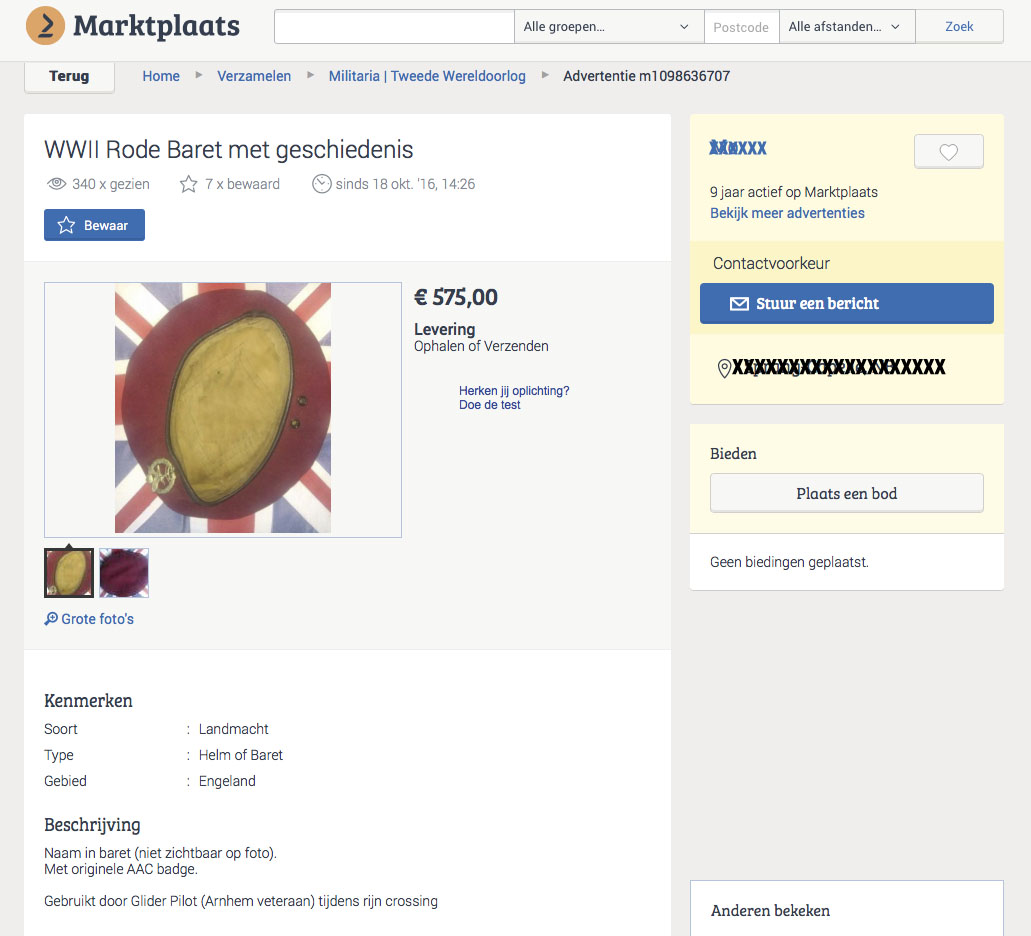The width and height of the screenshot is (1031, 936).
Task: Click the star saved-count icon
Action: click(x=188, y=184)
